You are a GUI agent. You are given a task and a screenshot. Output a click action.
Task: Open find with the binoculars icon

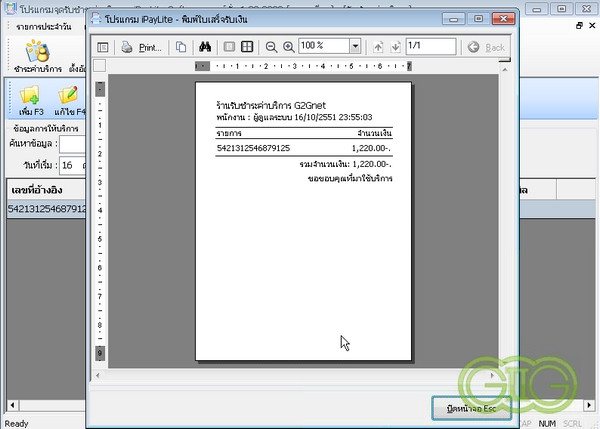tap(205, 47)
